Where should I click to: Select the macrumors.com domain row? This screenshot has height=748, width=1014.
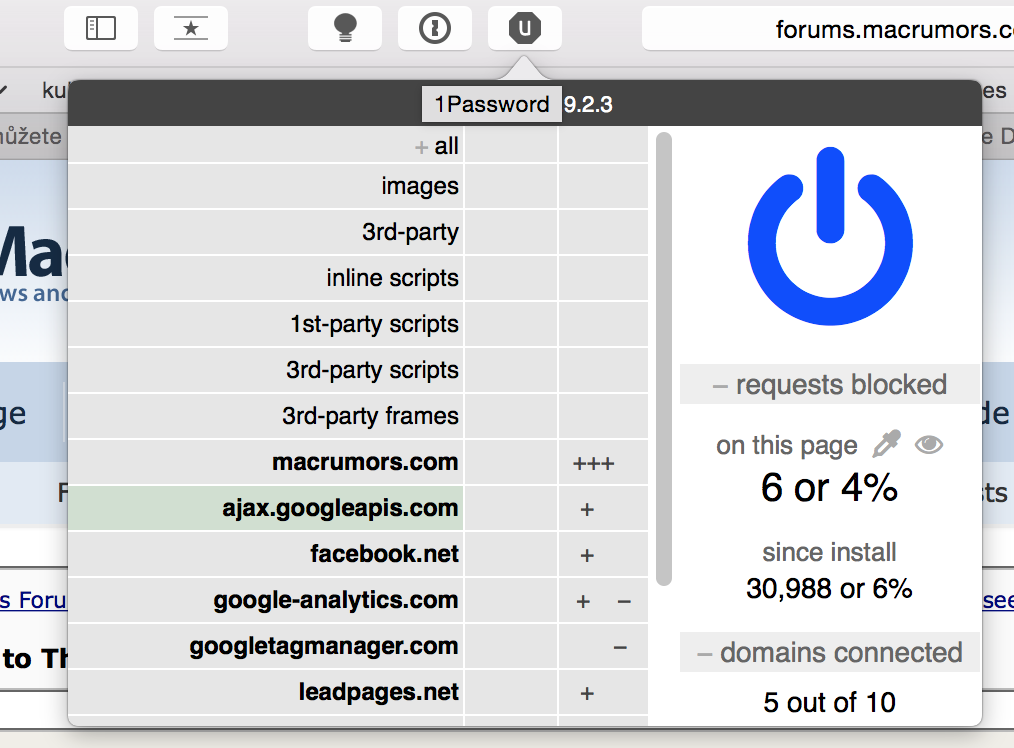266,462
